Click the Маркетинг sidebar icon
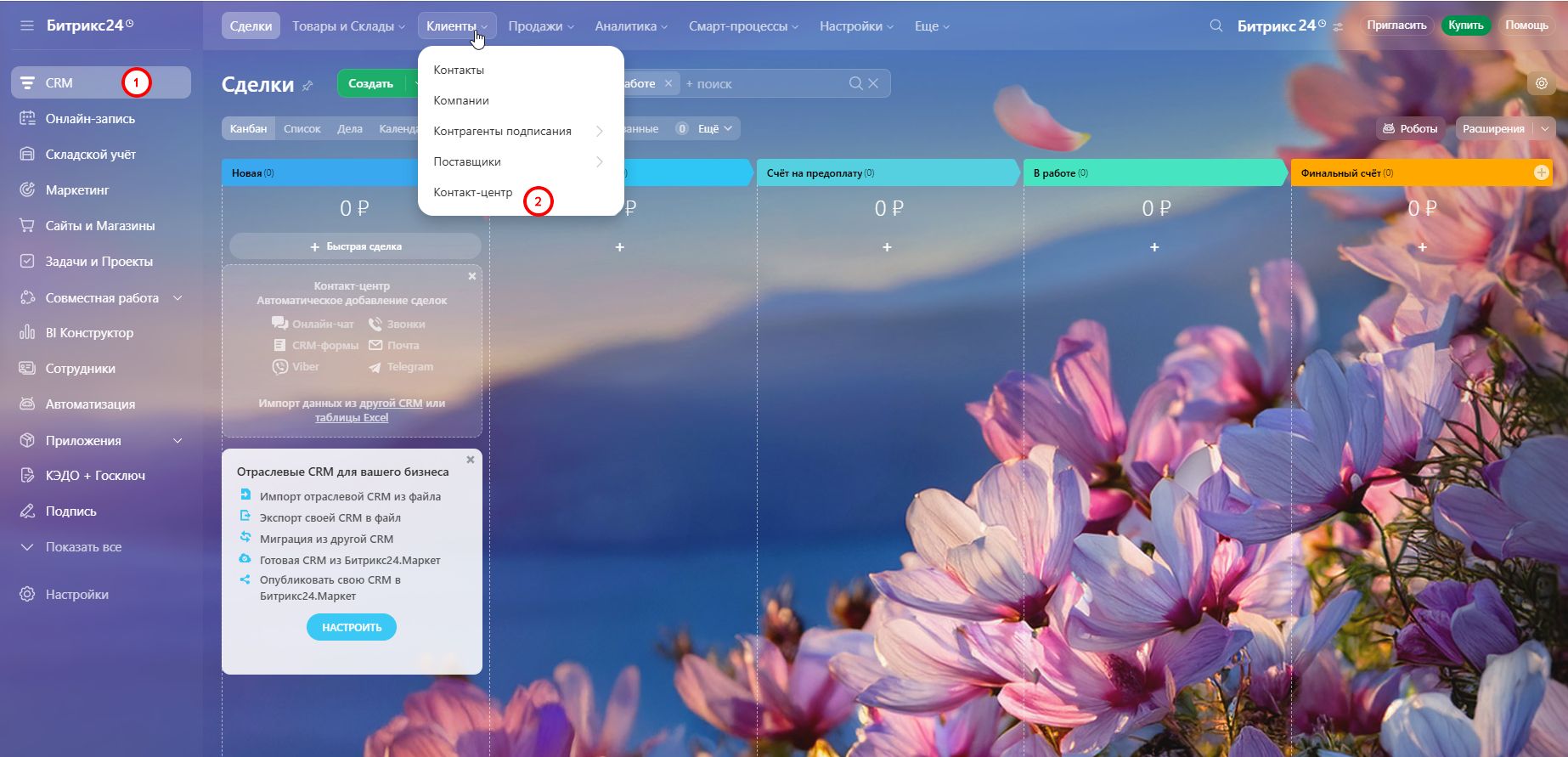The height and width of the screenshot is (757, 1568). pos(27,189)
